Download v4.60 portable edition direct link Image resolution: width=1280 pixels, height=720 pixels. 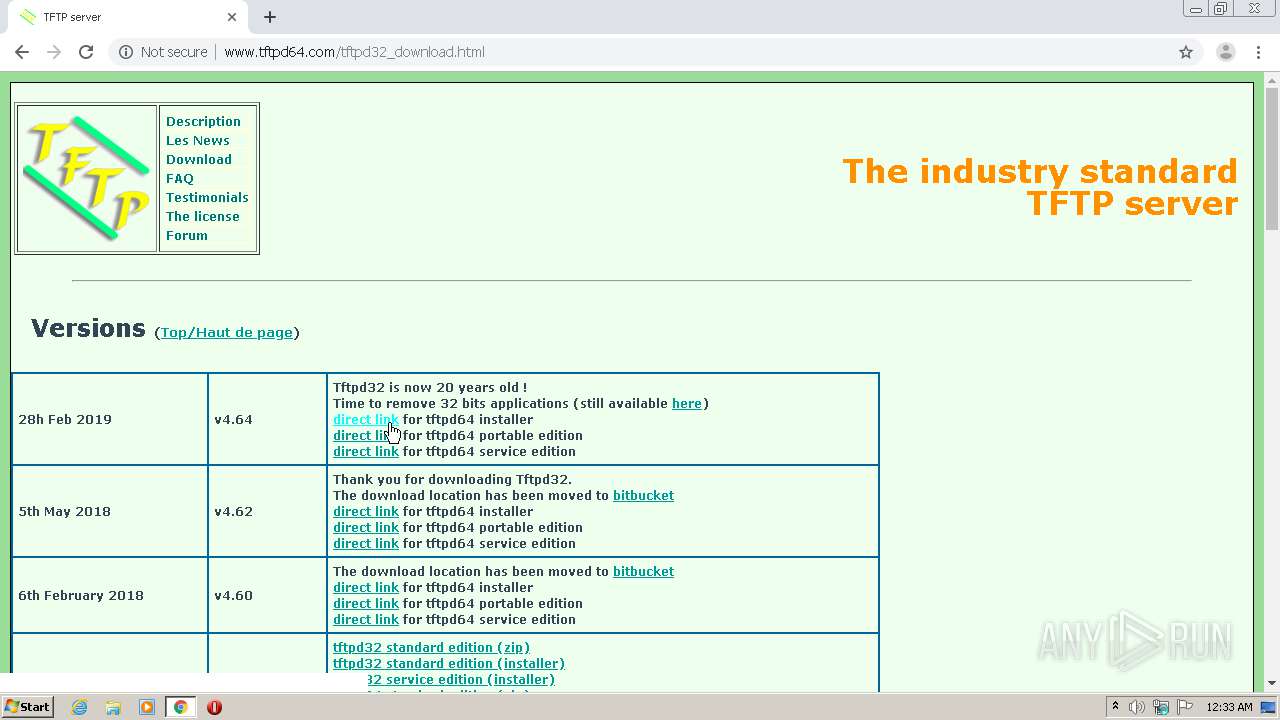366,604
